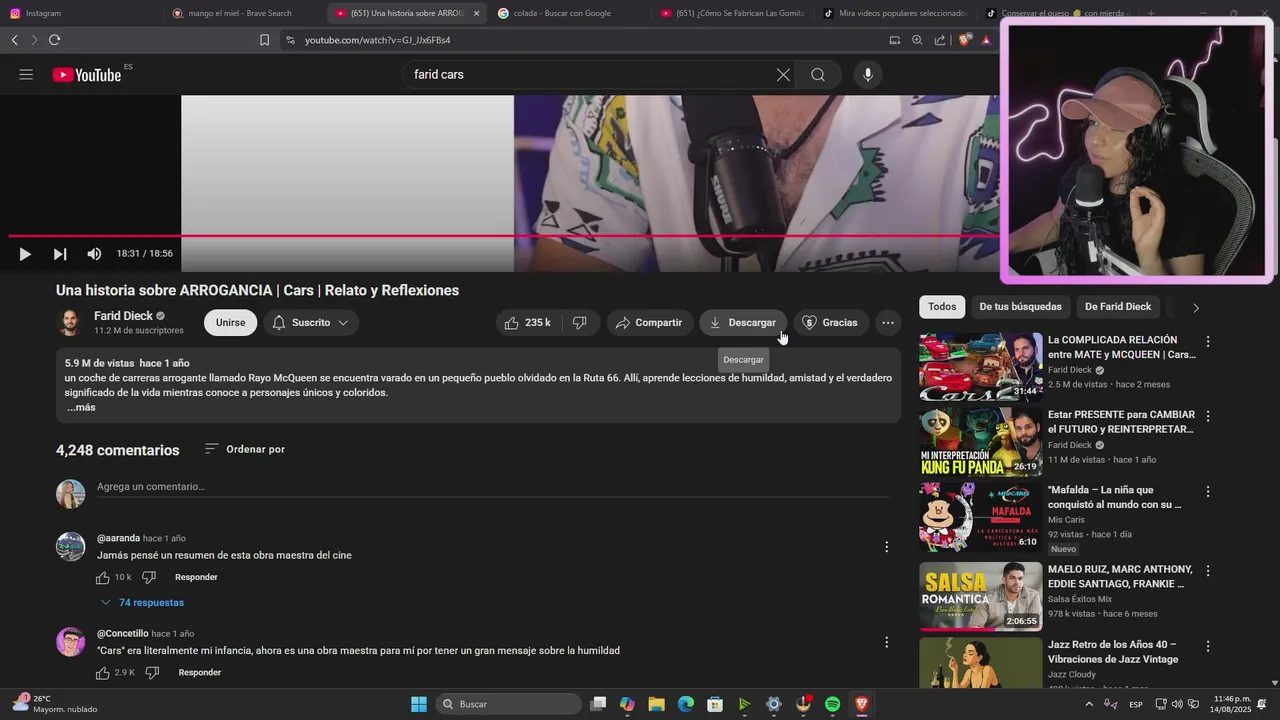Seek on the red video progress bar
The image size is (1280, 720).
(504, 236)
